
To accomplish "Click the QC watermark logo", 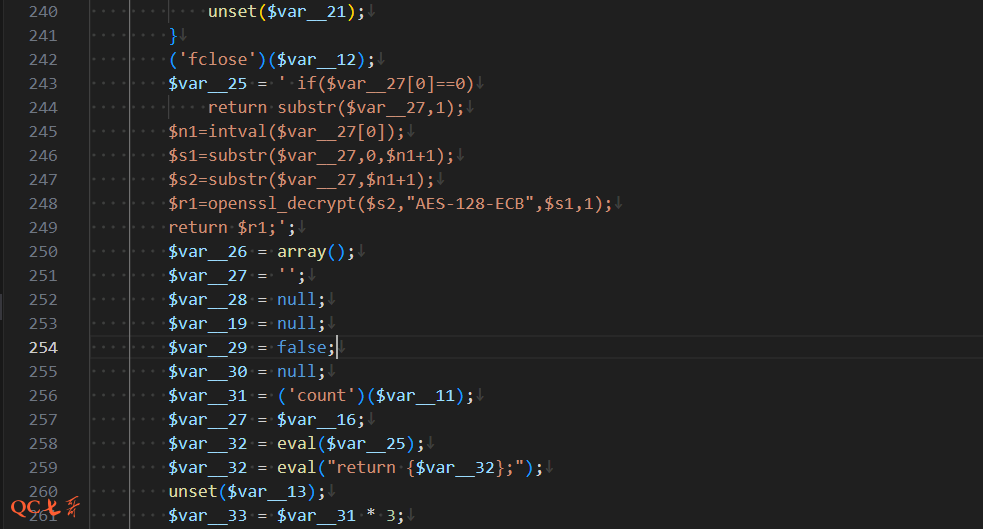I will click(x=45, y=508).
